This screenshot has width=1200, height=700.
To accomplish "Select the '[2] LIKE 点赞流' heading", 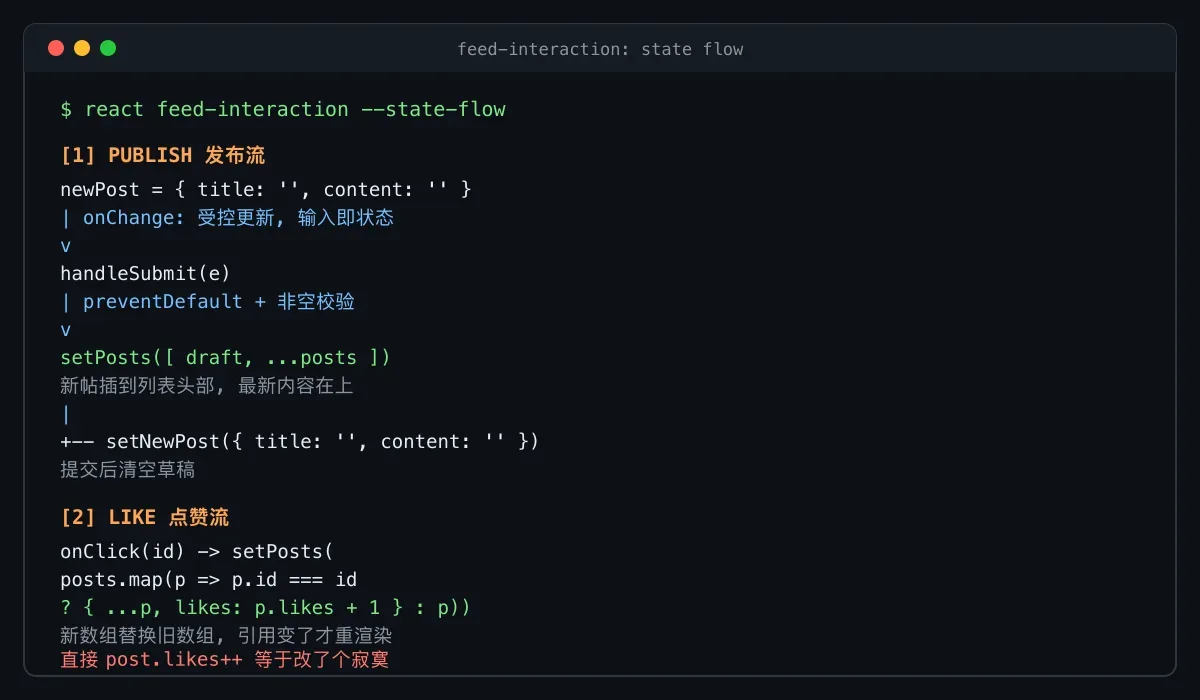I will [145, 517].
